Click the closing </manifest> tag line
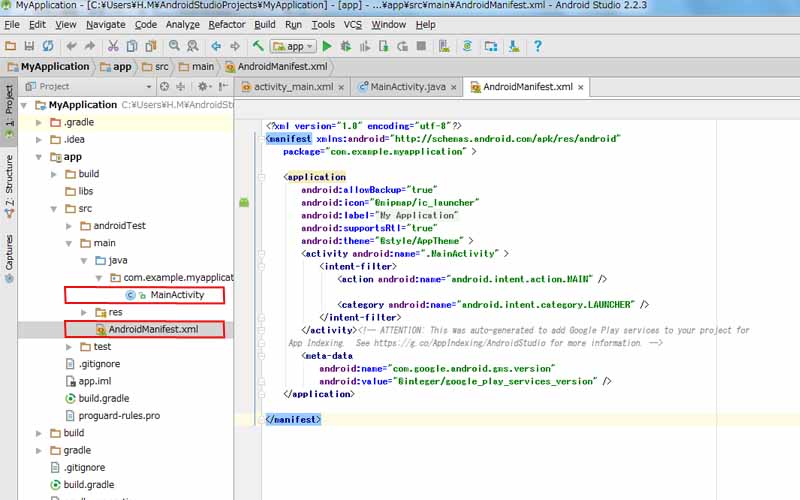 tap(293, 419)
